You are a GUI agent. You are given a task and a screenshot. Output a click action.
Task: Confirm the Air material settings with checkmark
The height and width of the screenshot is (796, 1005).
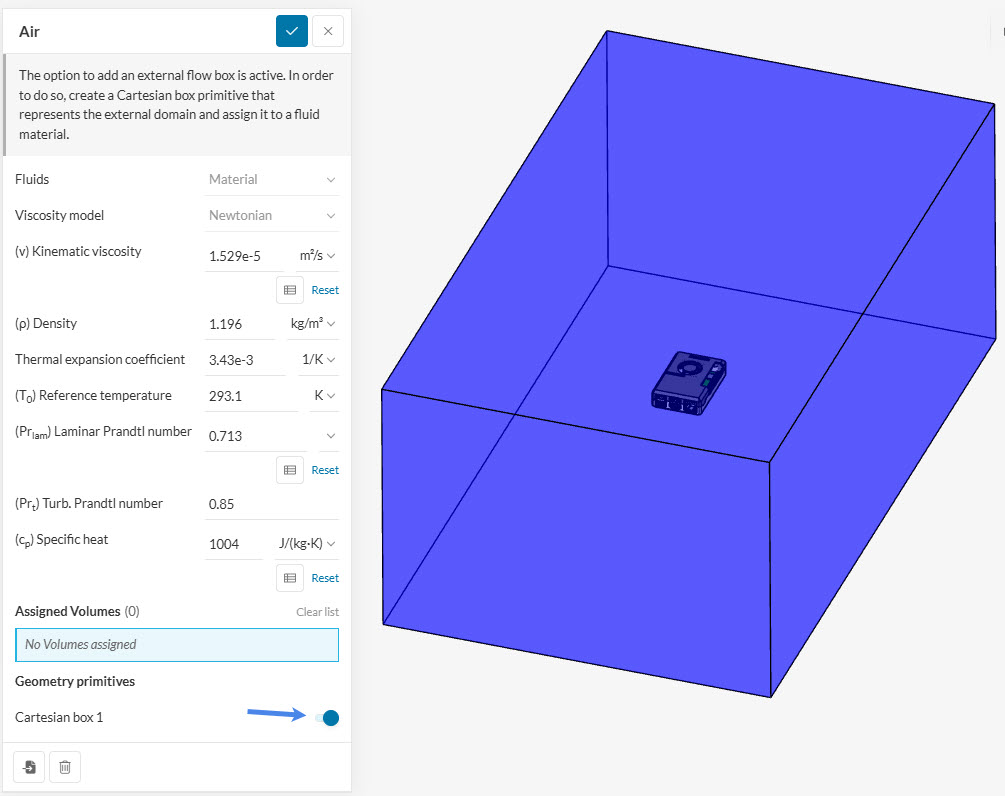click(291, 31)
